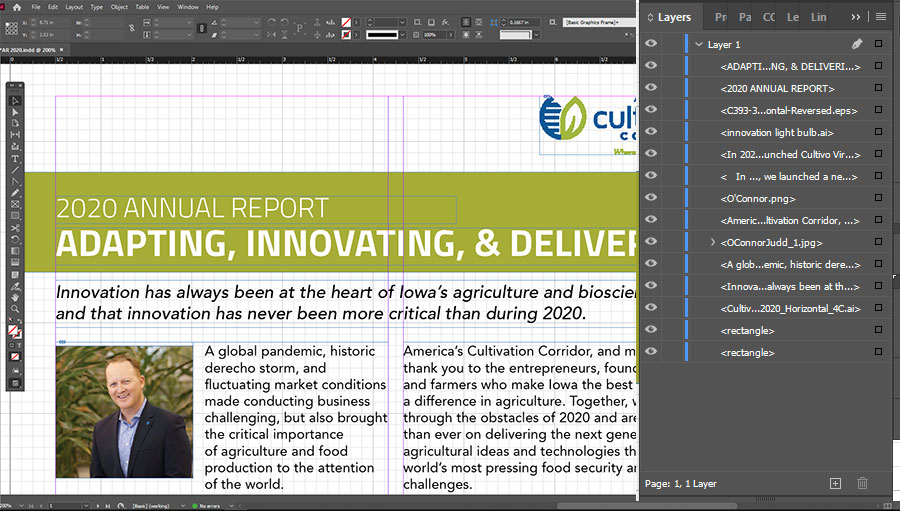Collapse the Layer 1 group
The image size is (900, 511).
(698, 44)
